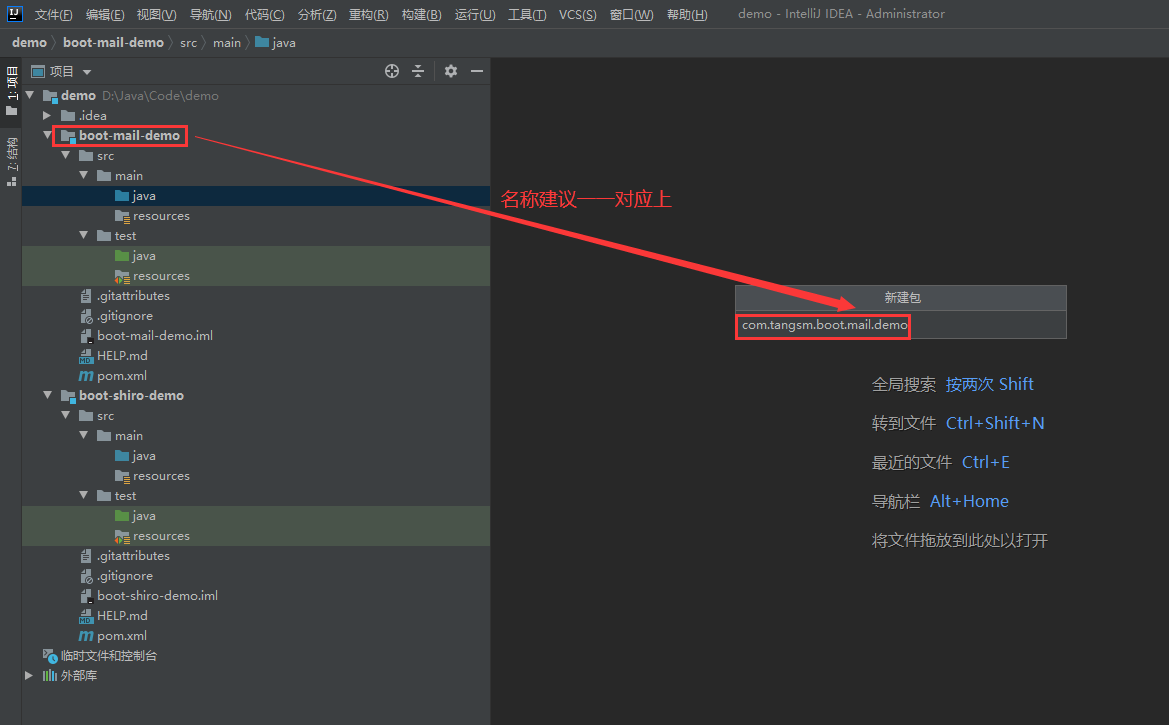1169x725 pixels.
Task: Click the 外部库 library icon
Action: tap(50, 676)
